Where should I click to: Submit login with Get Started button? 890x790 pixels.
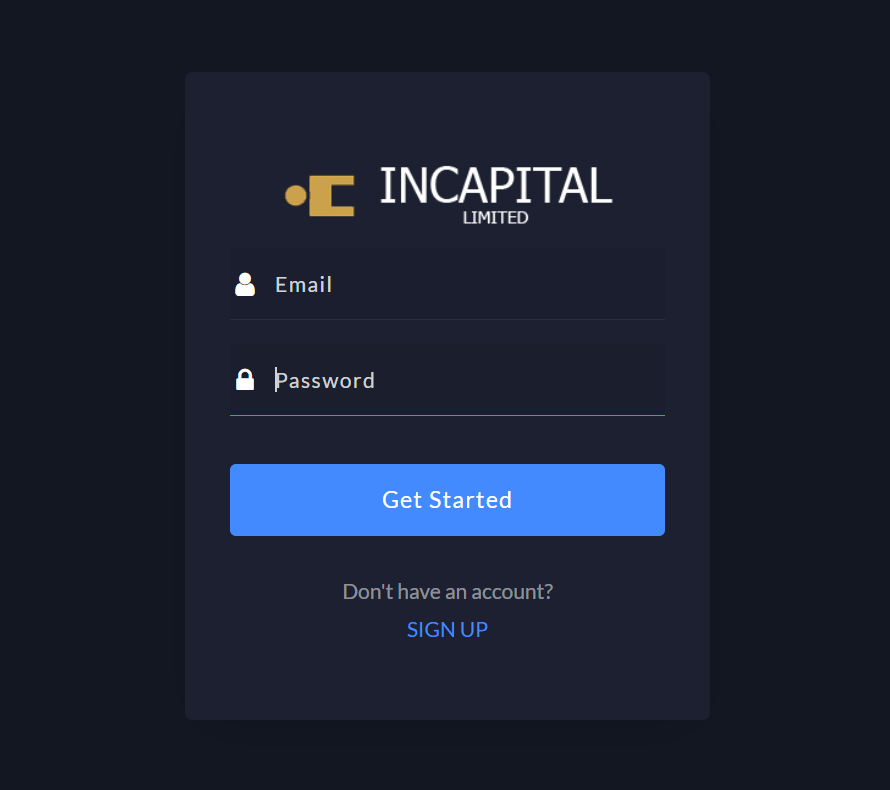(x=447, y=500)
